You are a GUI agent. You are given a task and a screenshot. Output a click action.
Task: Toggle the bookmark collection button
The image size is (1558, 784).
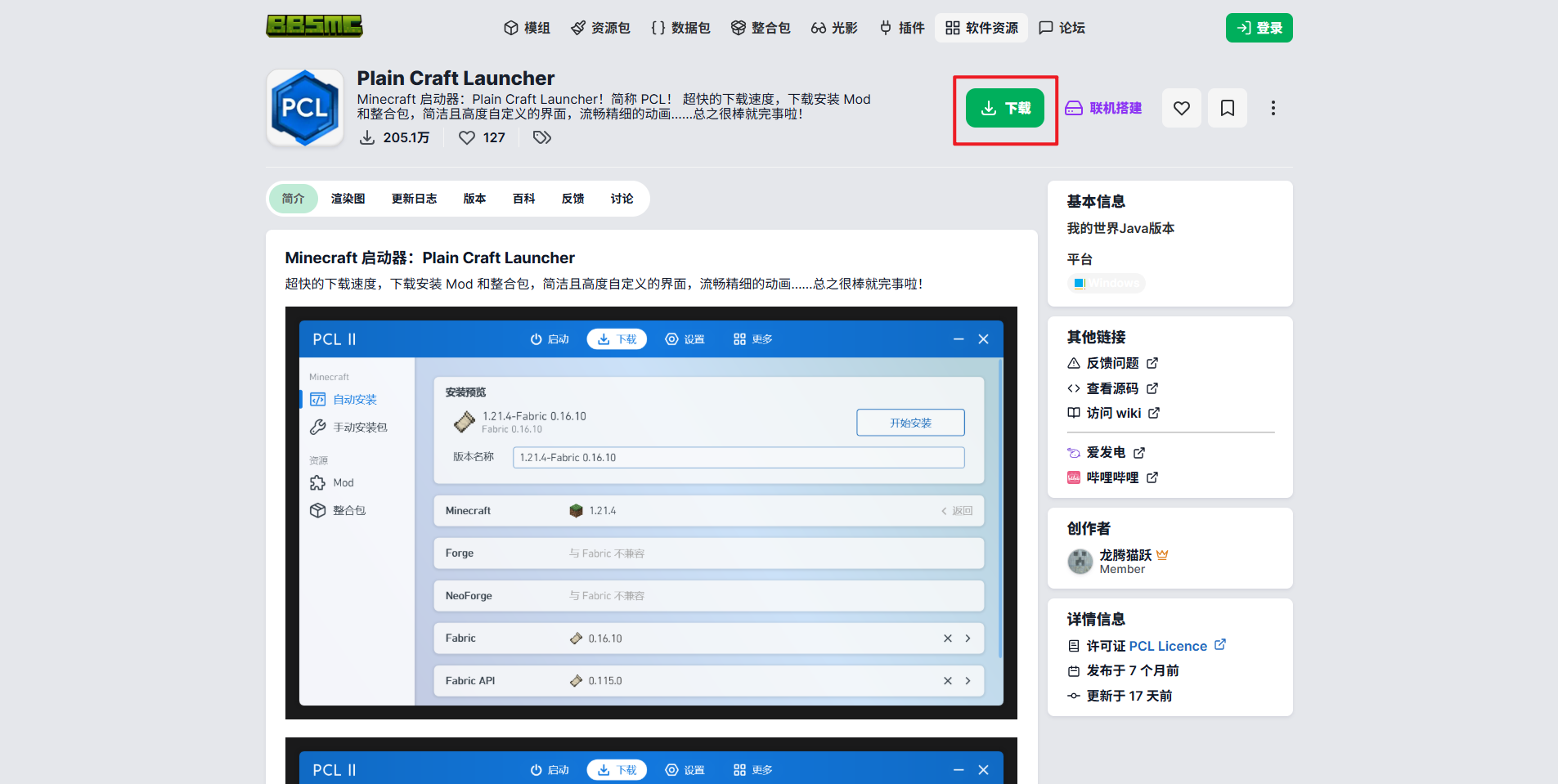(x=1227, y=108)
